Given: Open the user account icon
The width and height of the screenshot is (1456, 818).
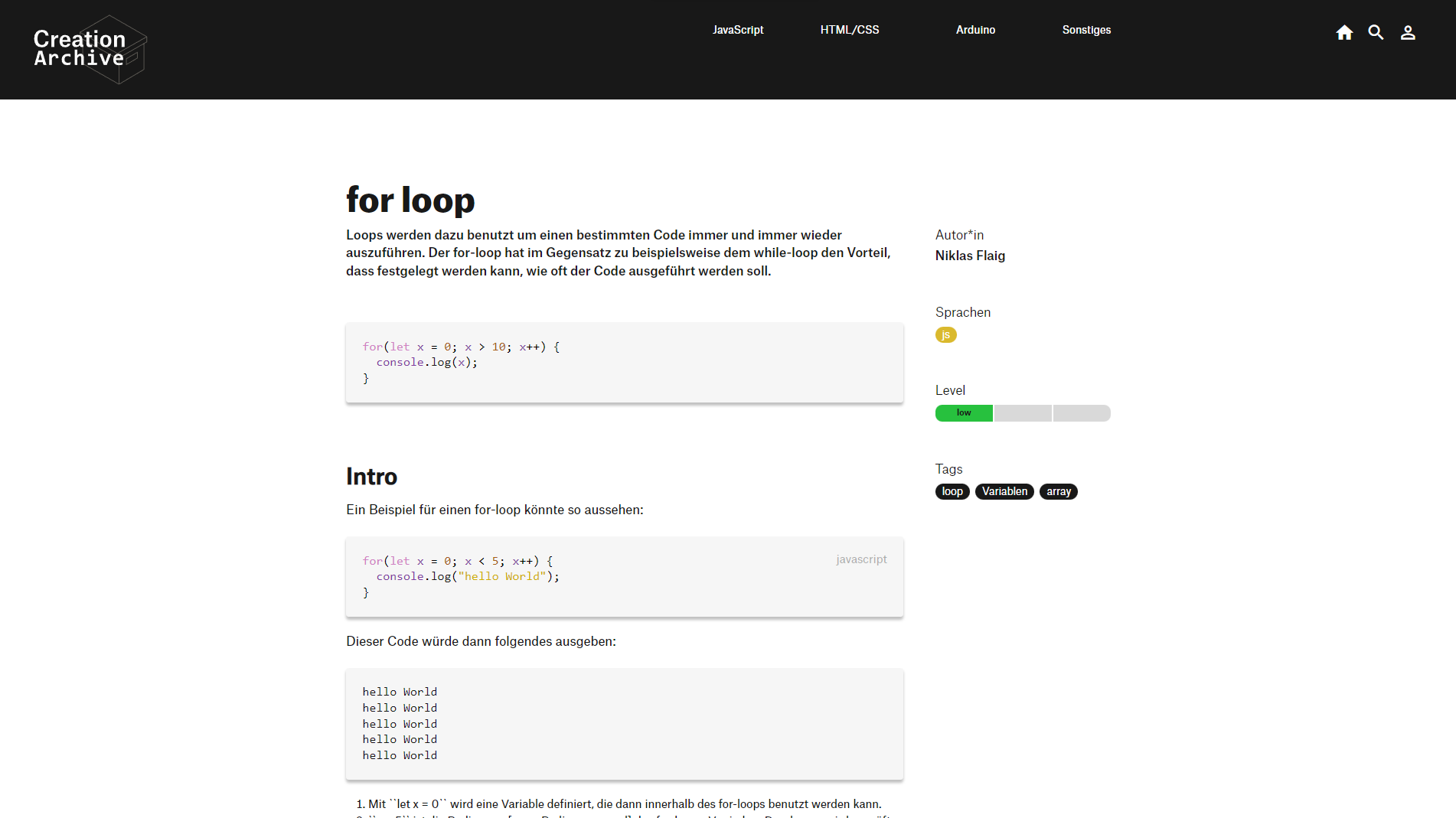Looking at the screenshot, I should pyautogui.click(x=1408, y=33).
